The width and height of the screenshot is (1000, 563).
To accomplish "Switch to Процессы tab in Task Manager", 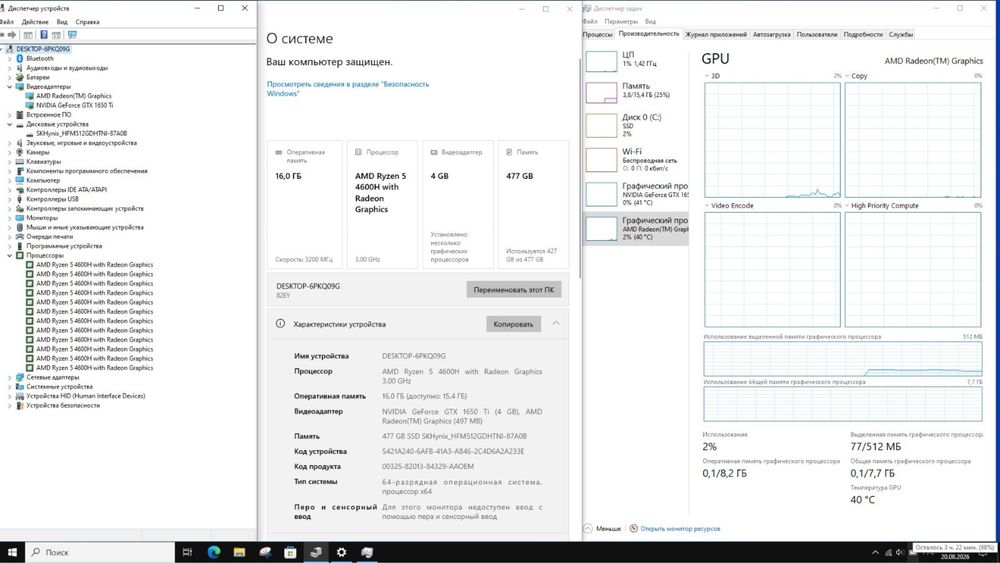I will click(x=598, y=34).
